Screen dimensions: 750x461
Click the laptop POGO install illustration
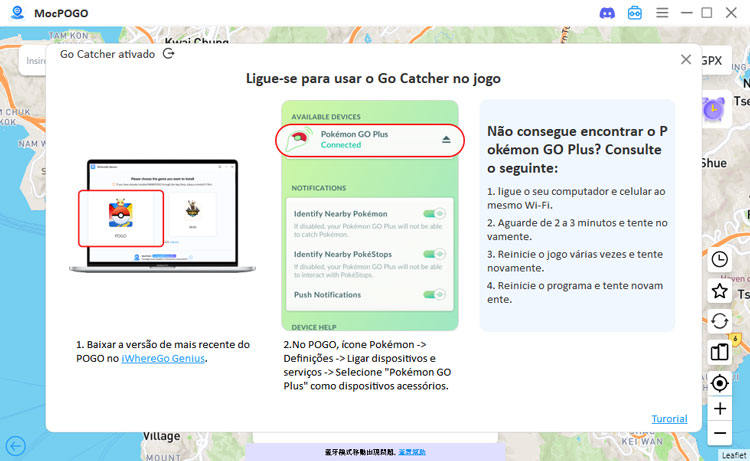[x=163, y=216]
